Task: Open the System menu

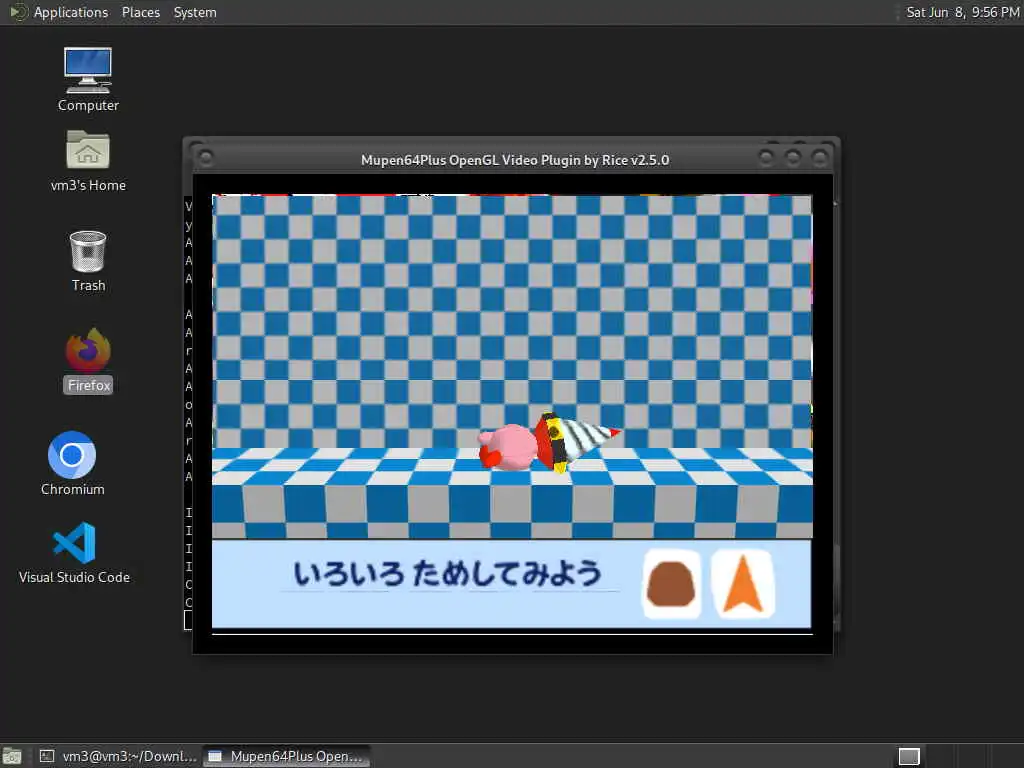Action: (x=195, y=12)
